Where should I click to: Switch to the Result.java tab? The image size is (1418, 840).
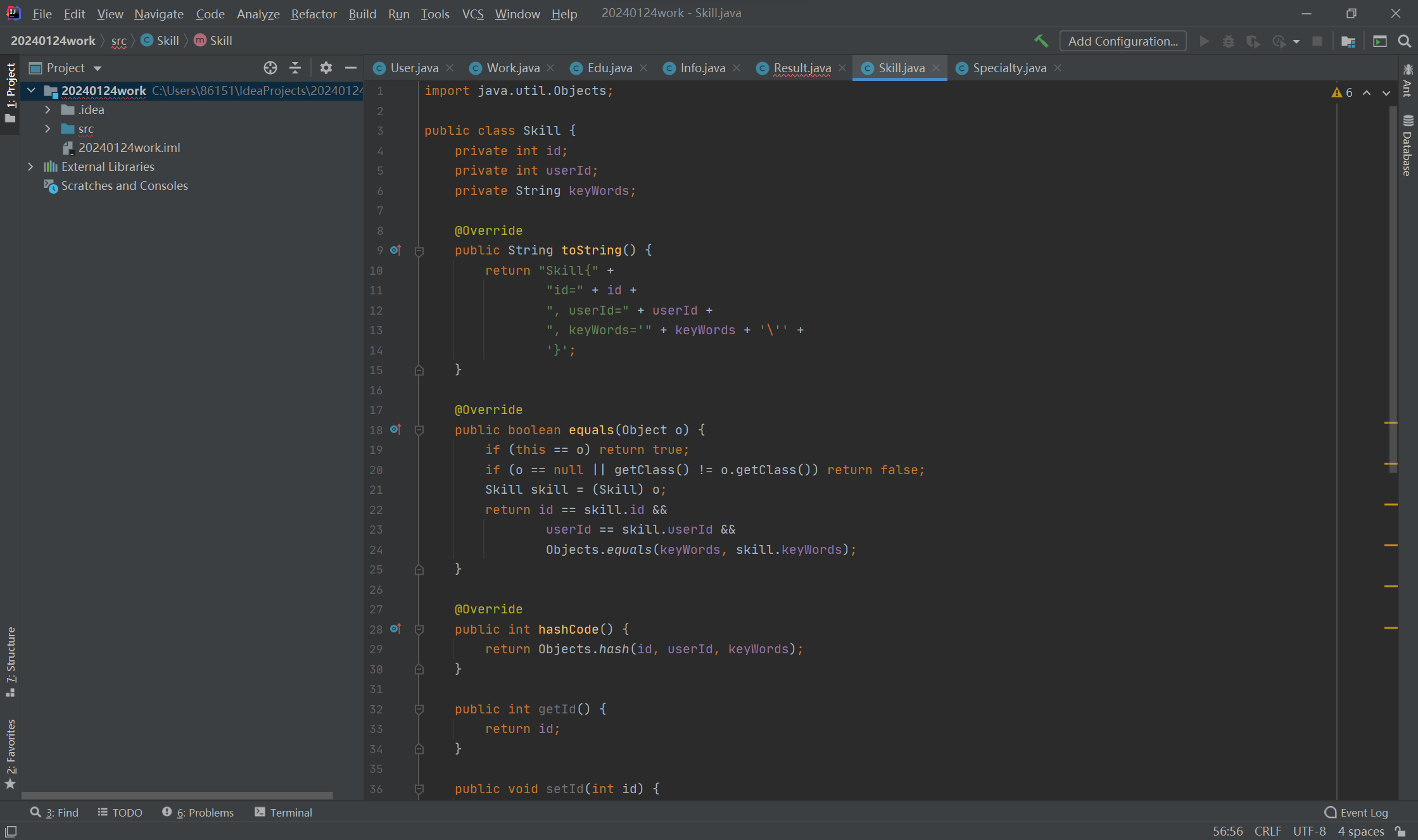coord(802,68)
